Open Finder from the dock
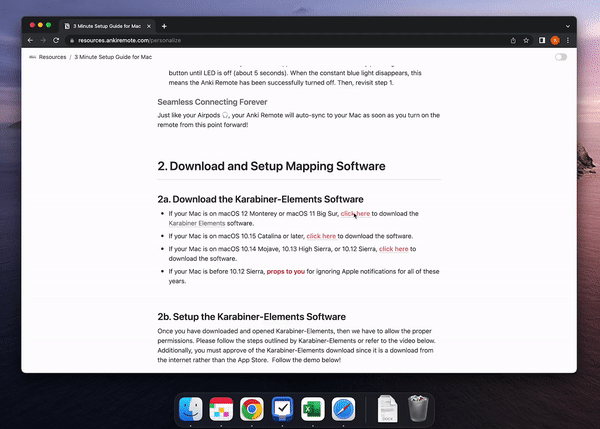The height and width of the screenshot is (429, 600). (191, 409)
